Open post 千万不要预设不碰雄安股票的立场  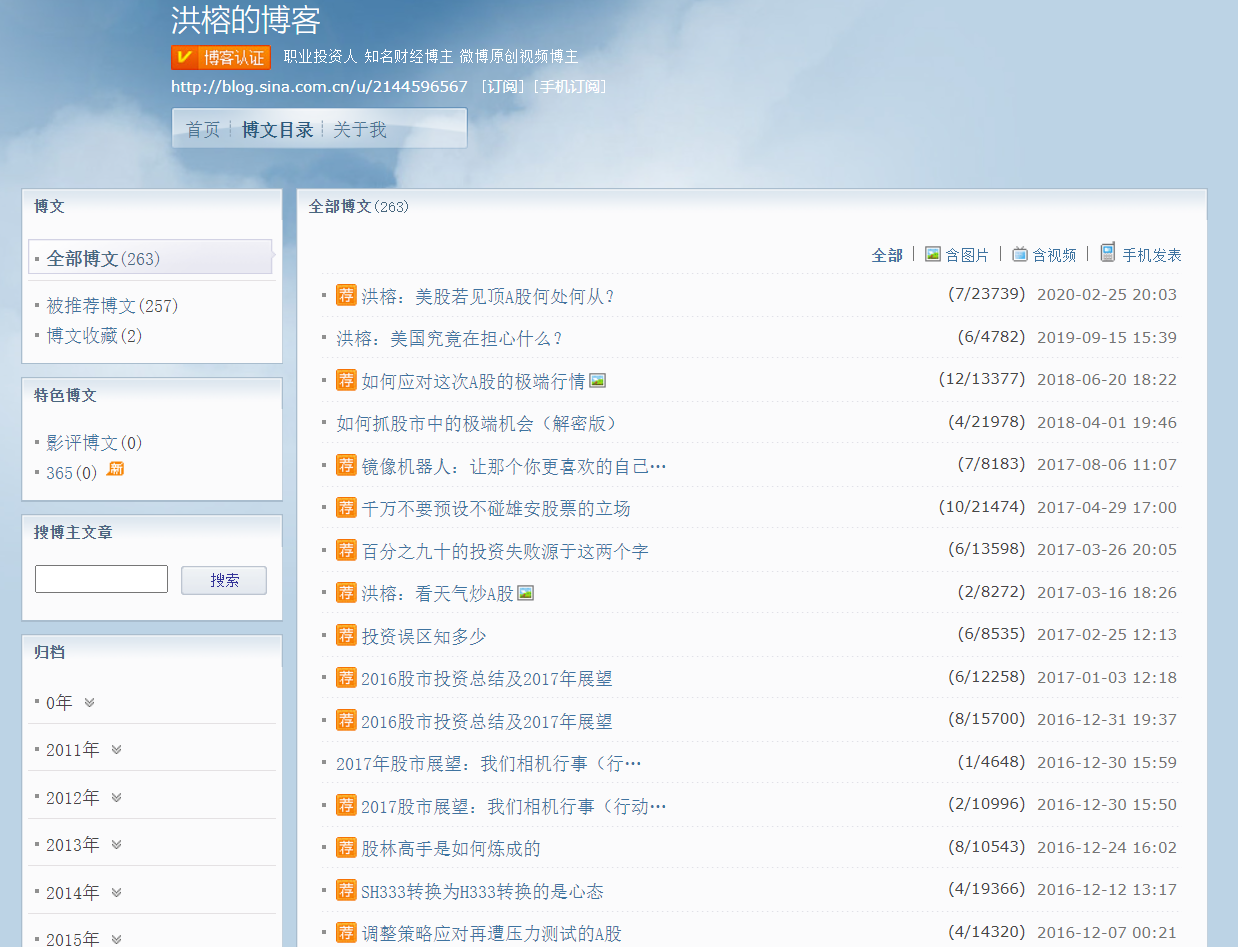(x=496, y=509)
